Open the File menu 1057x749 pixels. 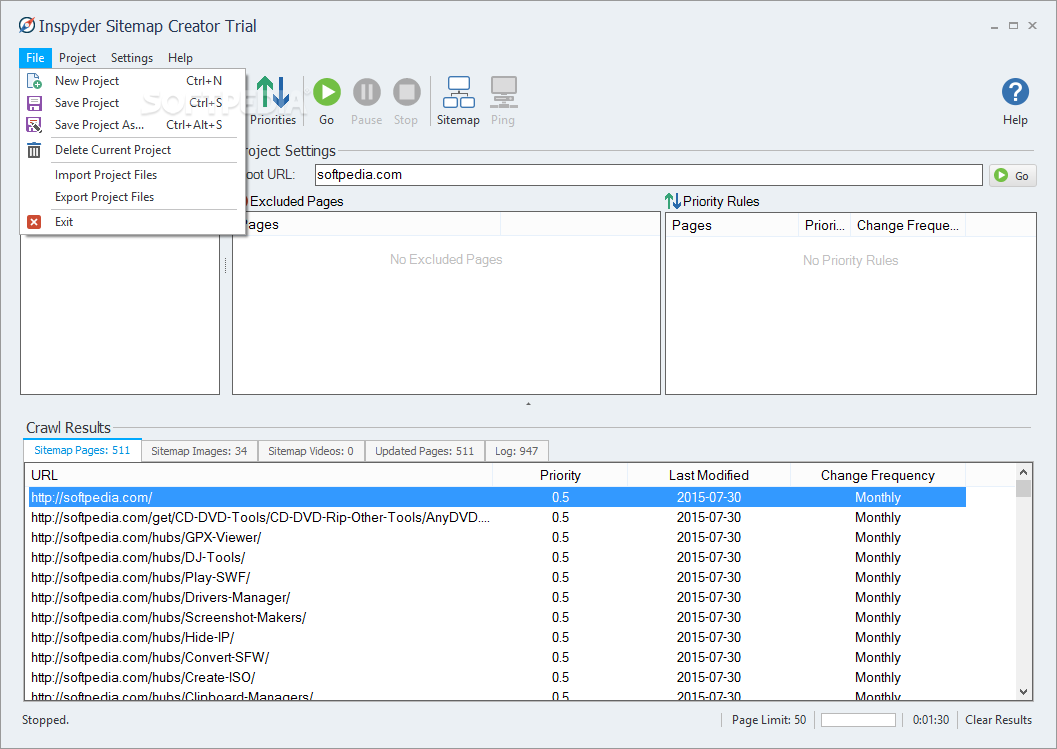36,58
